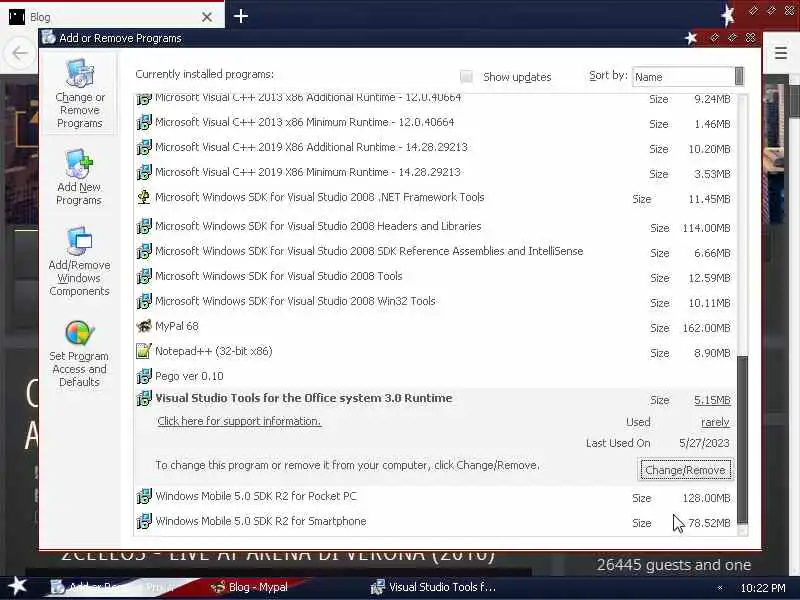Click the Visual Studio Tools Office Runtime title
The width and height of the screenshot is (800, 600).
coord(304,398)
